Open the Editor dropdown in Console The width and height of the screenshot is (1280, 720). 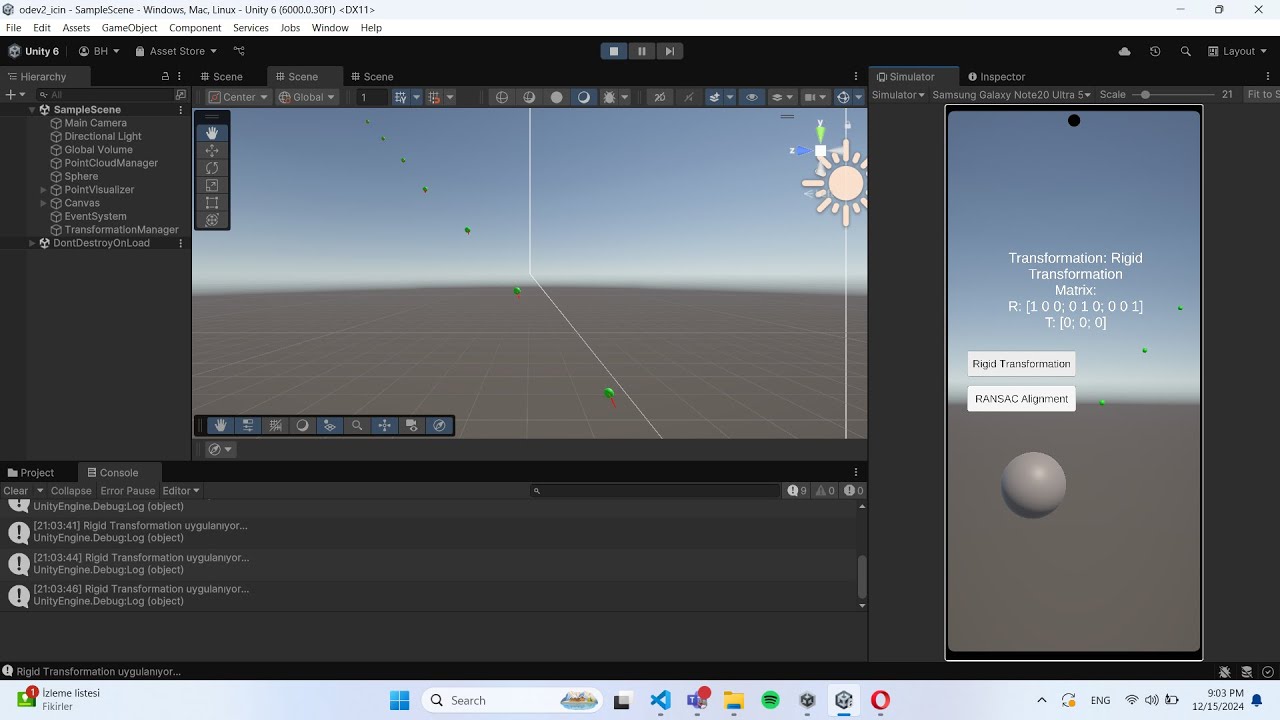(181, 491)
